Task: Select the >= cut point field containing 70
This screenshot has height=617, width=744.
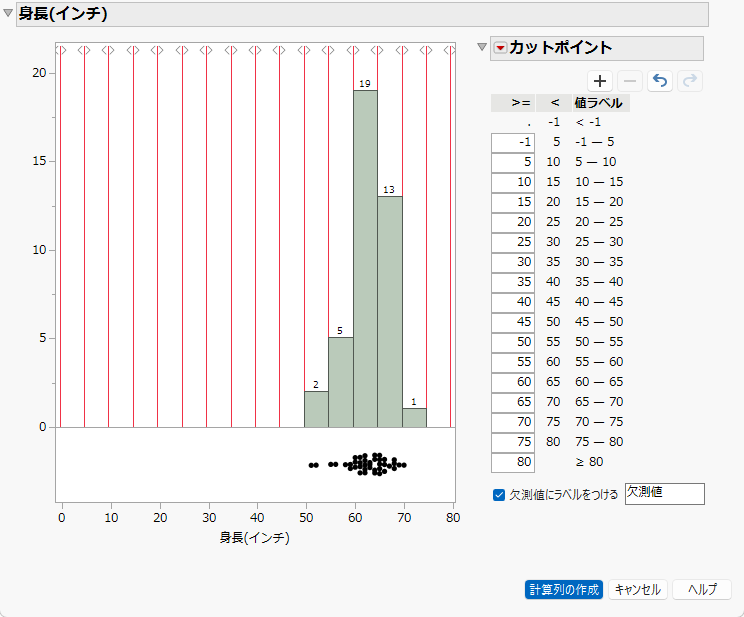Action: coord(513,422)
